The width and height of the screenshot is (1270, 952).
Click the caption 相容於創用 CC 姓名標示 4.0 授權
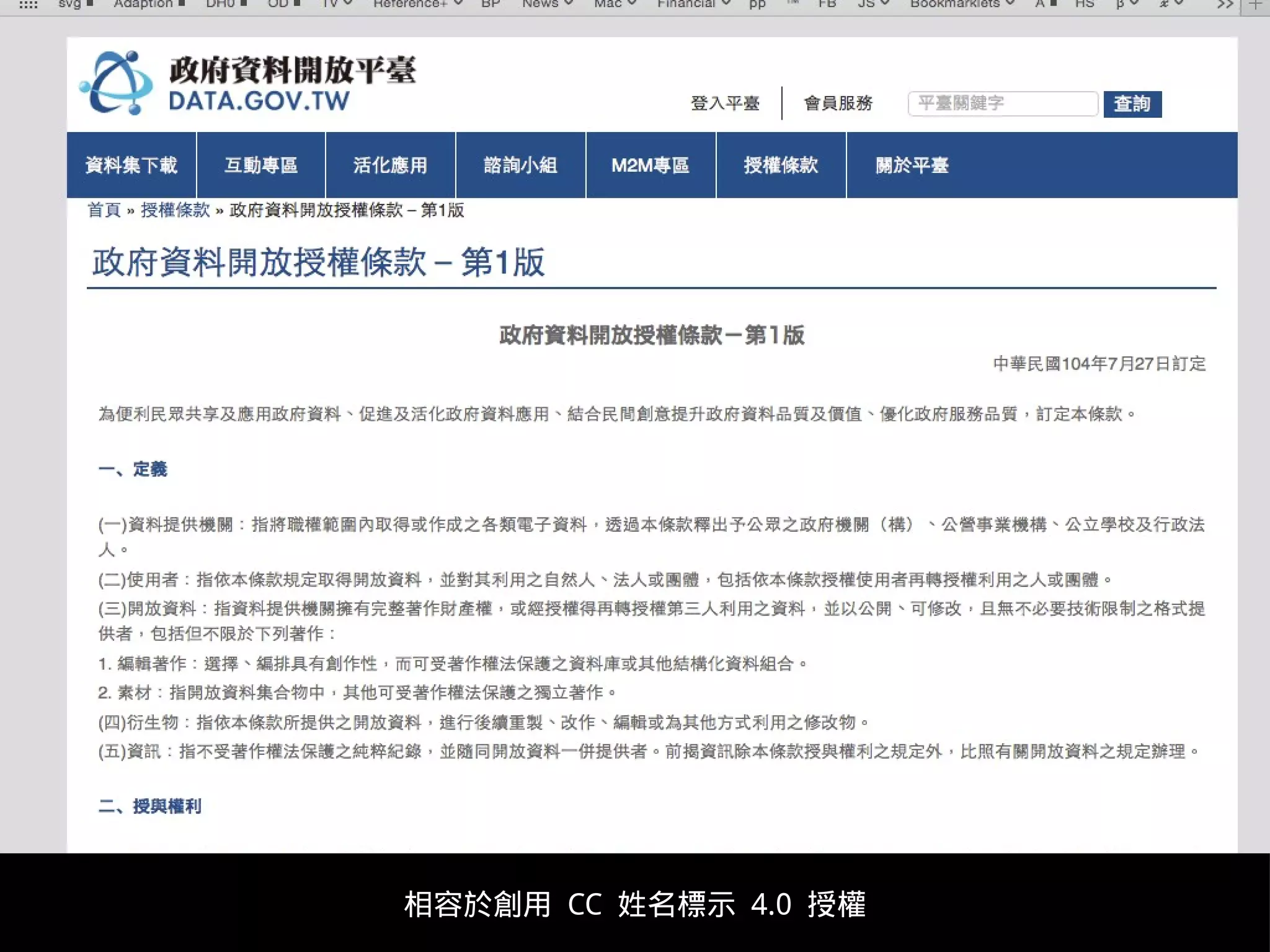click(635, 904)
